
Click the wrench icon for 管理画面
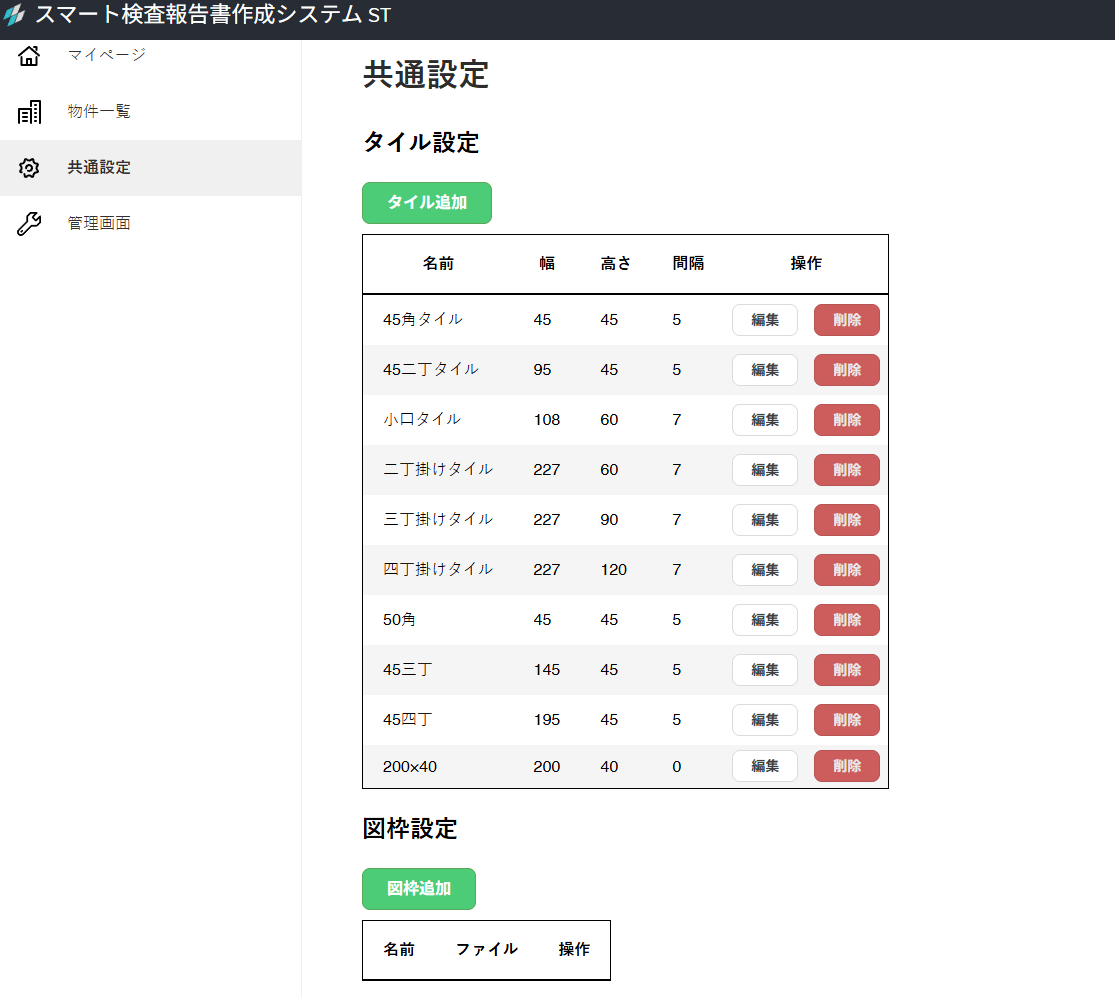coord(29,224)
